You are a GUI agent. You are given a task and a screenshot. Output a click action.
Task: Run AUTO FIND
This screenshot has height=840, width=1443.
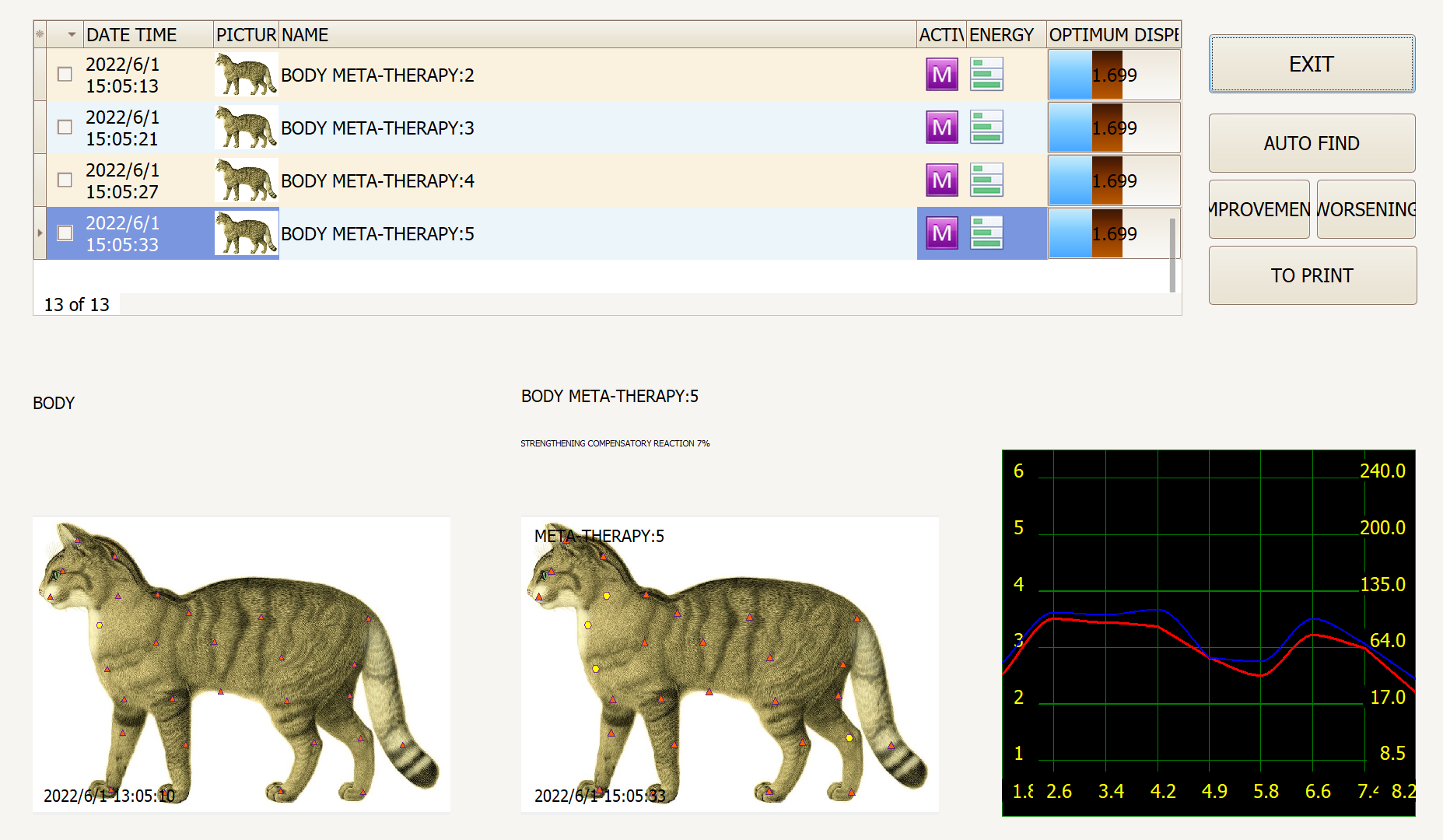click(1311, 143)
